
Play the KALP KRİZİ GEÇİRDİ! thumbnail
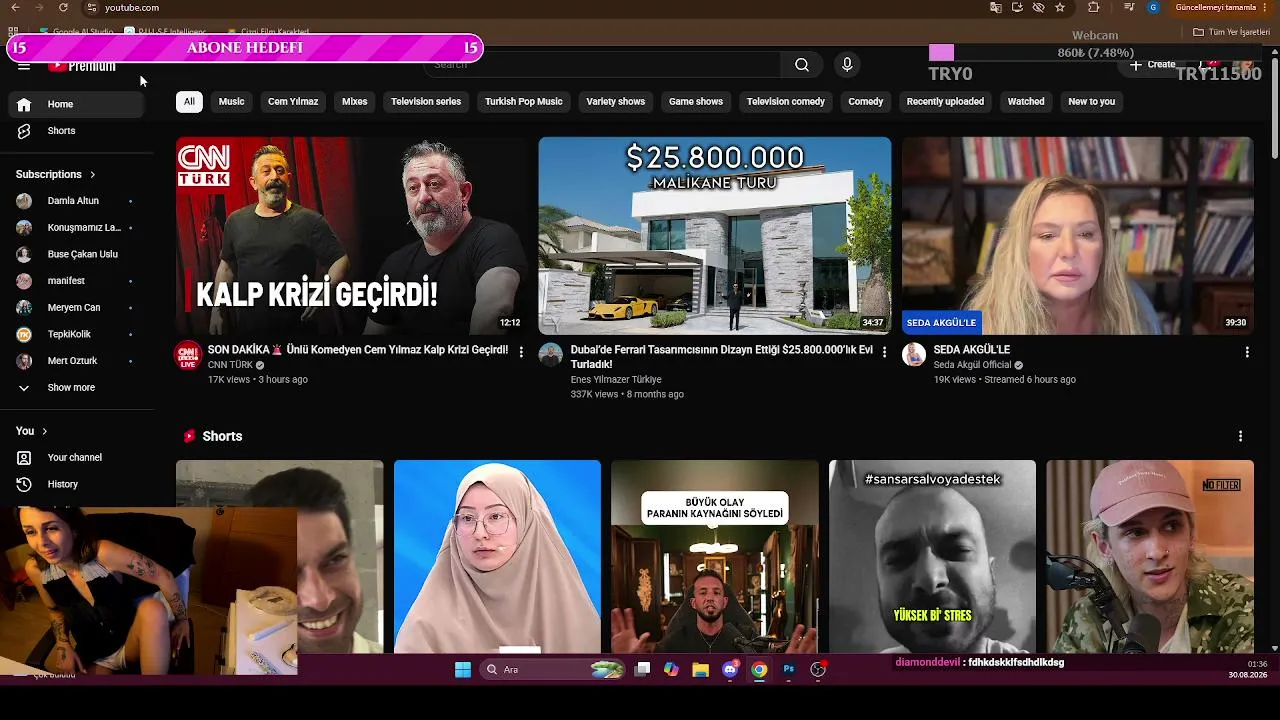[352, 236]
